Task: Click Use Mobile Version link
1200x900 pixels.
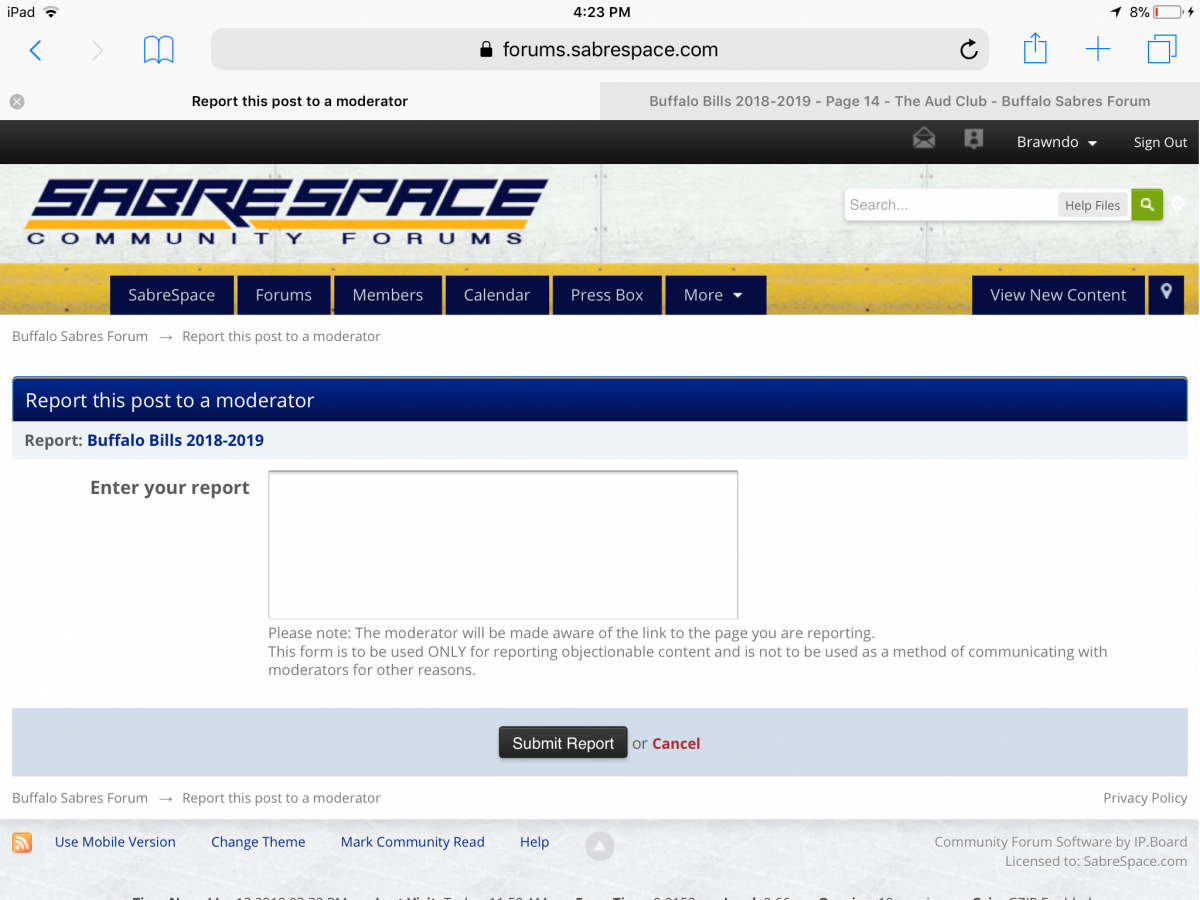Action: 115,842
